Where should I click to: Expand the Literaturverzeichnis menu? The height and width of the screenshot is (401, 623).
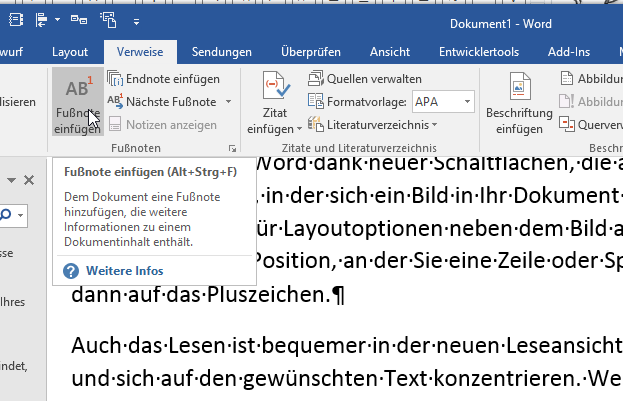373,125
